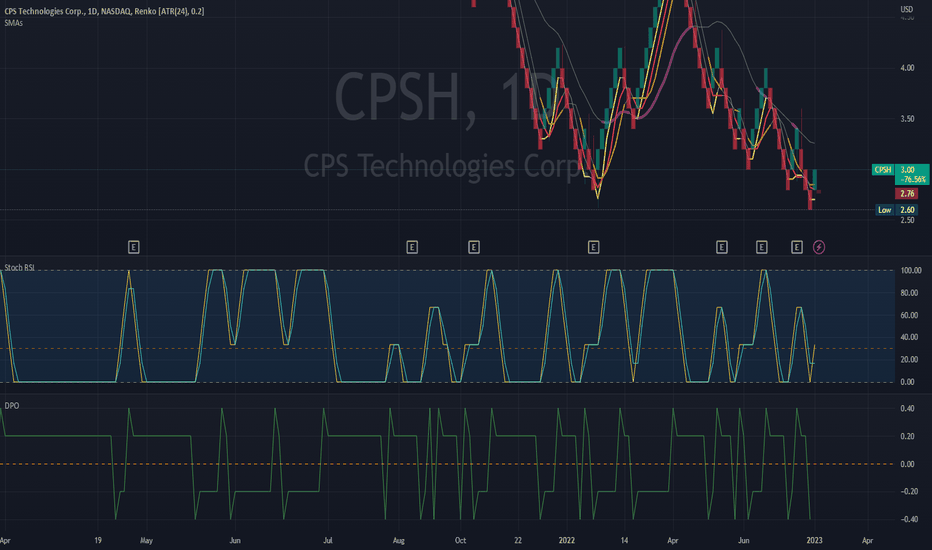Click the green CPSH symbol price tag
Screen dimensions: 932x550
click(883, 169)
